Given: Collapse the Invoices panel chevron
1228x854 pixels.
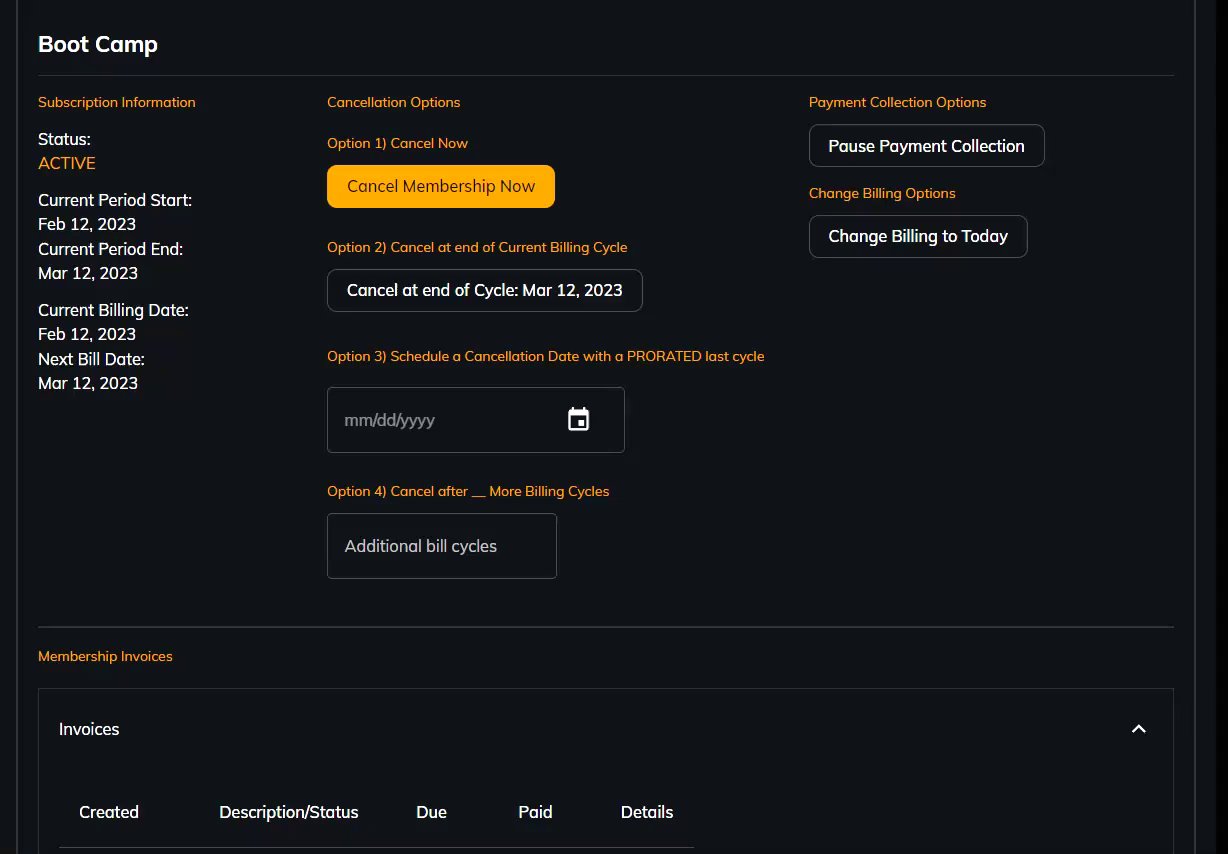Looking at the screenshot, I should pos(1138,729).
